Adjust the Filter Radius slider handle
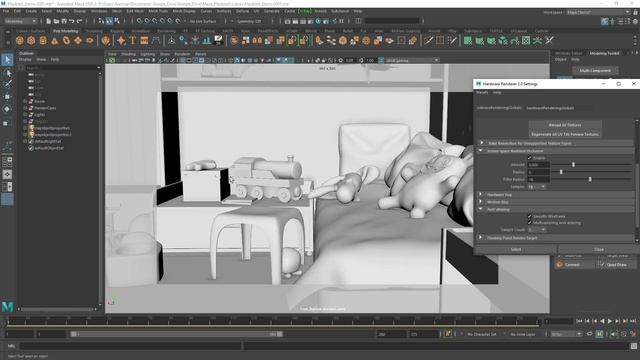640x360 pixels. [590, 179]
